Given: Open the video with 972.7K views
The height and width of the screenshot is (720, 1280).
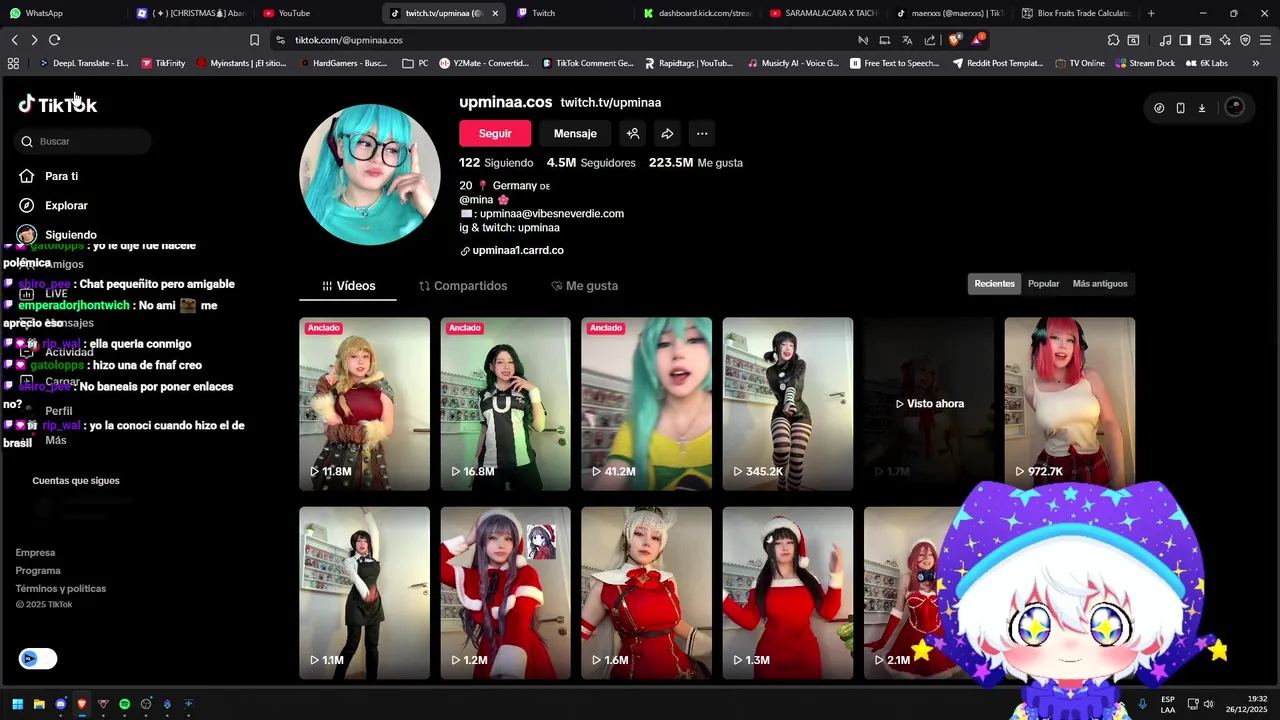Looking at the screenshot, I should click(1069, 404).
